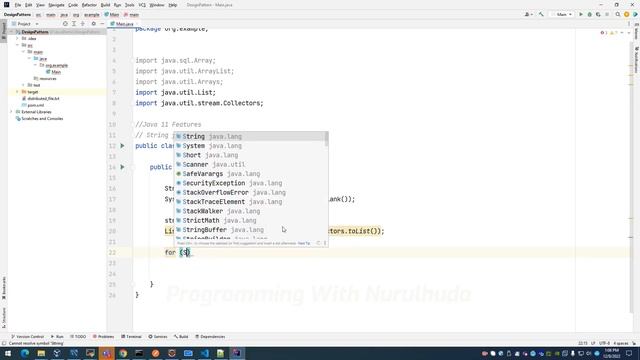Expand the target folder
This screenshot has height=360, width=640.
(18, 92)
